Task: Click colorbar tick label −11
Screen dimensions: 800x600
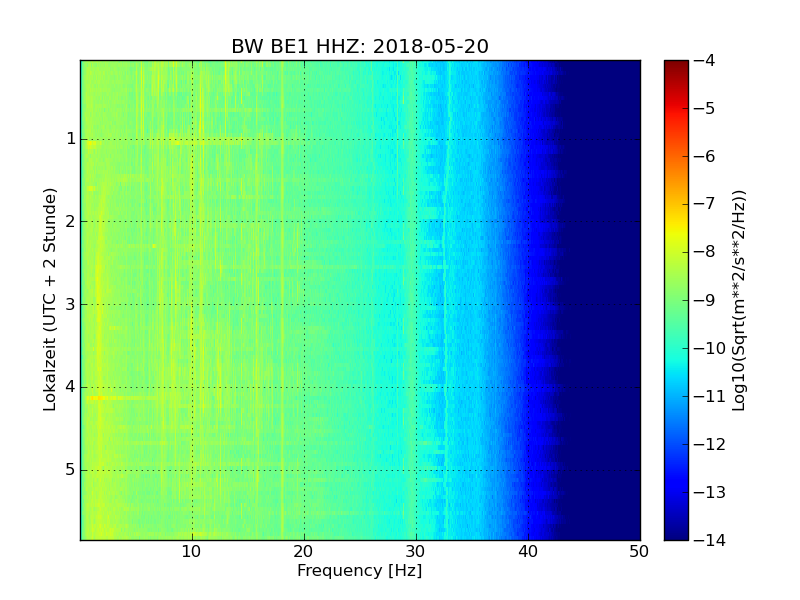Action: click(710, 396)
